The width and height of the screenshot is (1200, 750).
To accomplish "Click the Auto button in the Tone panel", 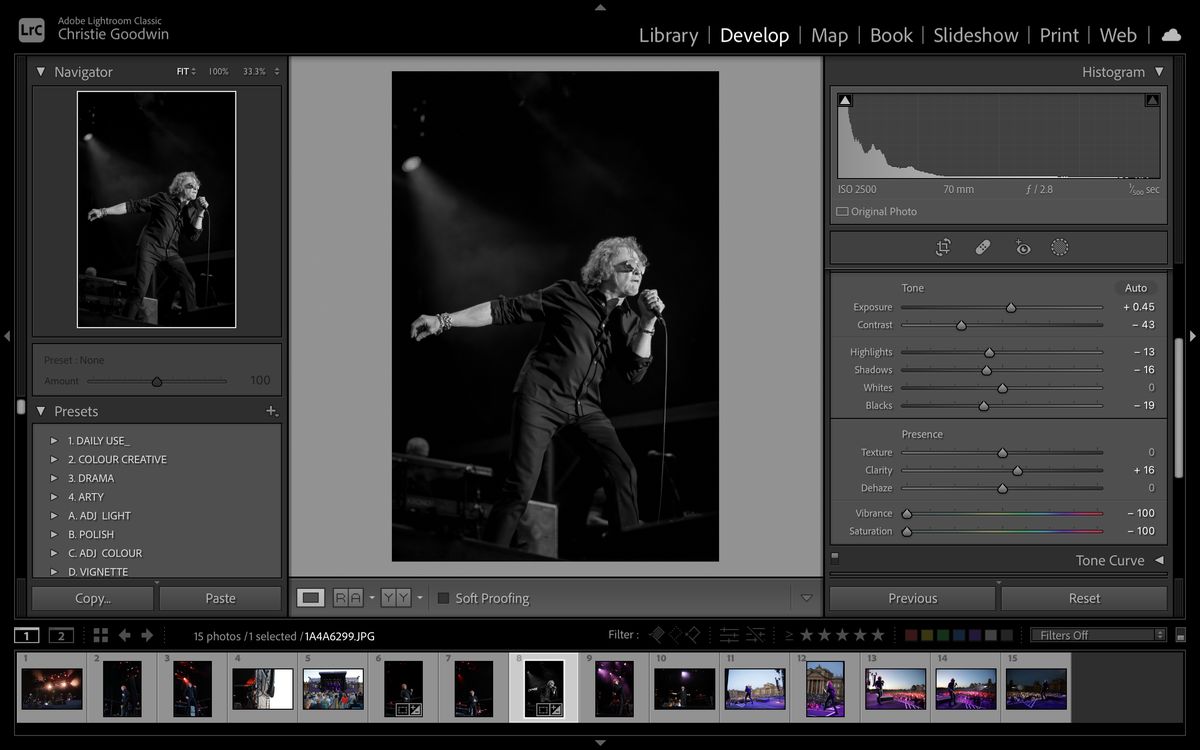I will (1135, 287).
